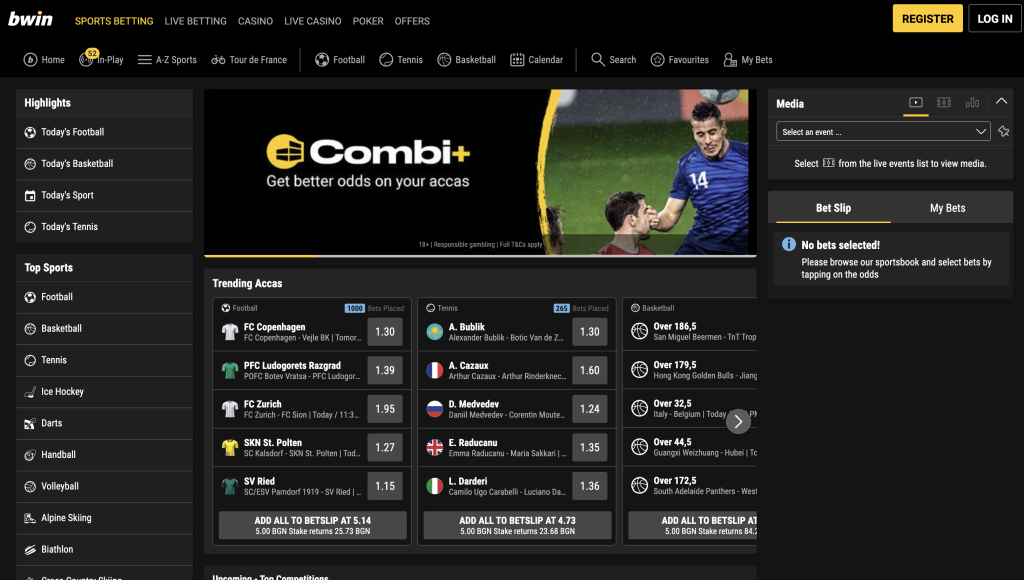Open Volleyball in Top Sports
The width and height of the screenshot is (1024, 580).
[x=104, y=486]
